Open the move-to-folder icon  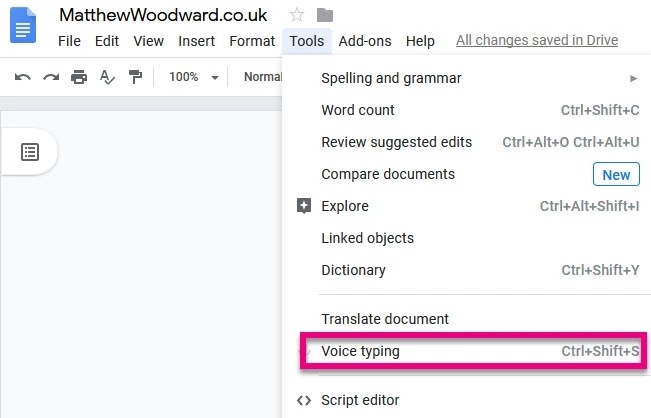325,15
